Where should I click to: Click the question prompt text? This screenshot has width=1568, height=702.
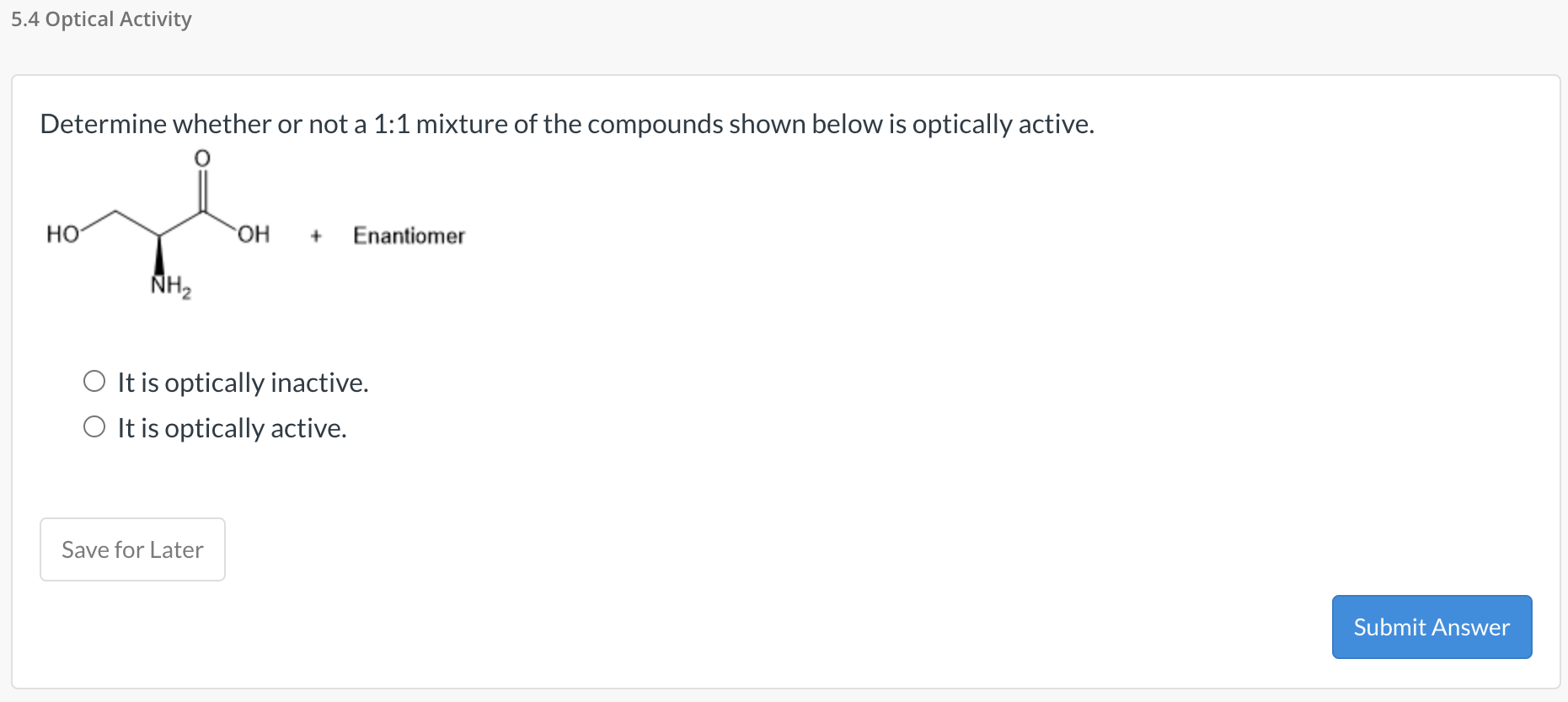566,124
